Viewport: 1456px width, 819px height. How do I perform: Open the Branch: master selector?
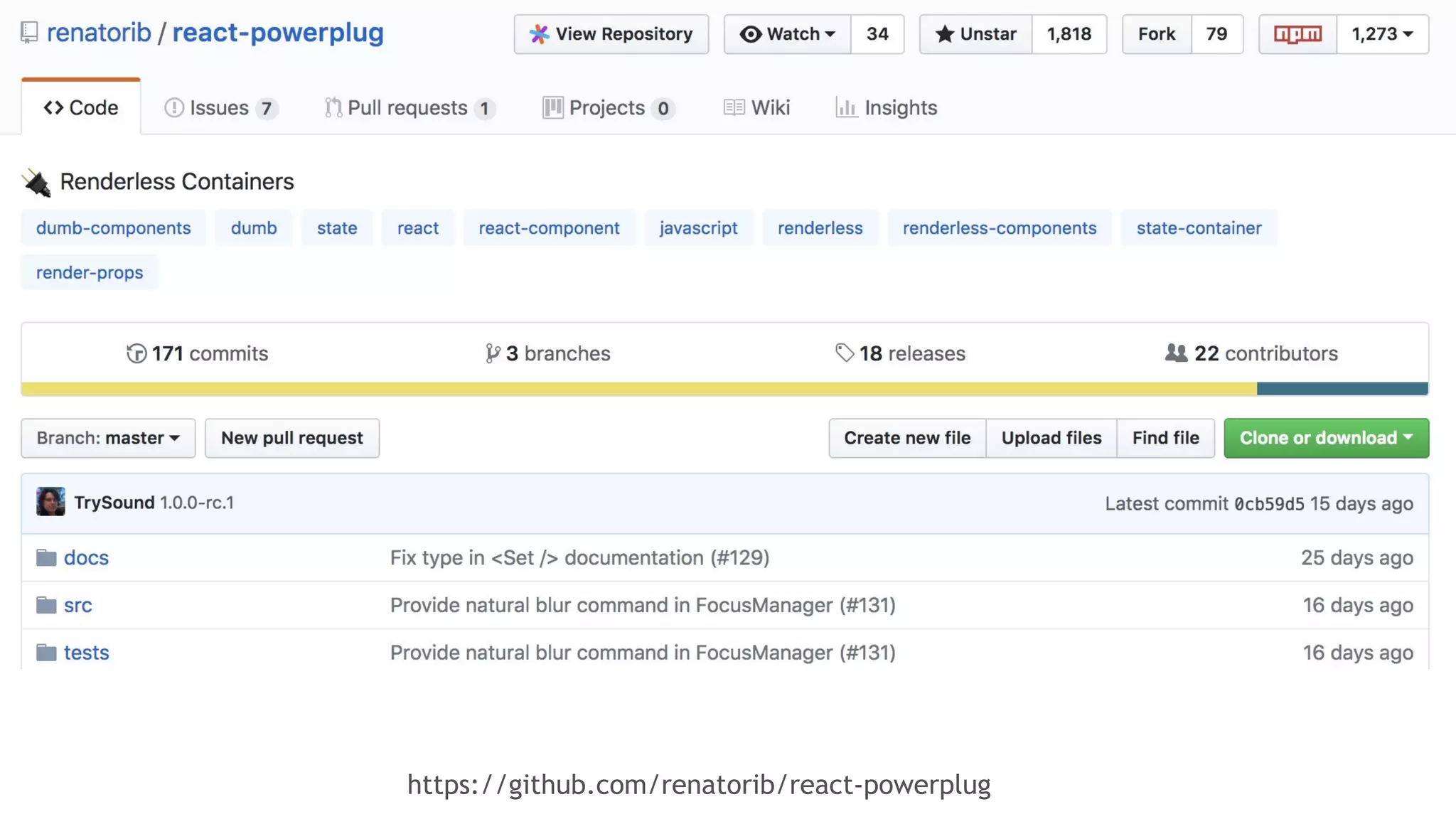click(x=108, y=438)
